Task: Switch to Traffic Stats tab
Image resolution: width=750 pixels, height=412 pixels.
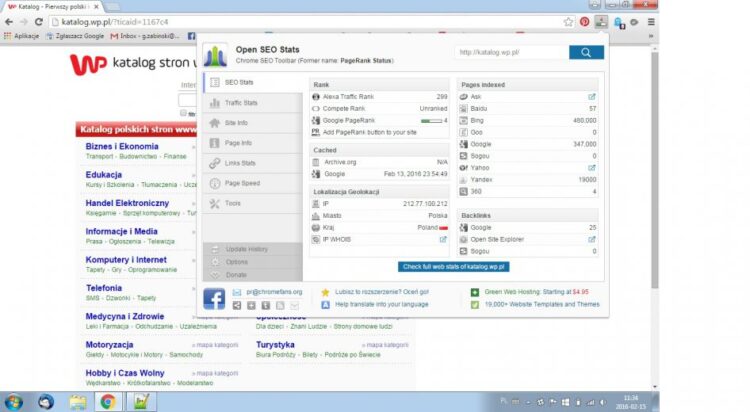Action: [253, 103]
